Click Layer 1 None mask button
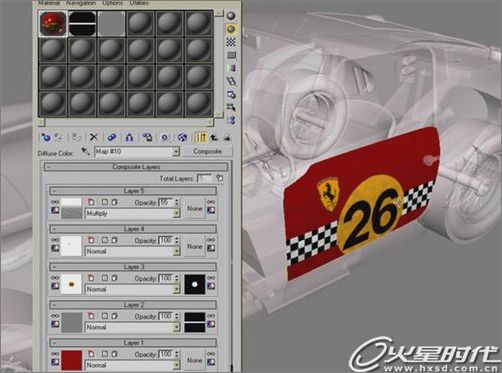 195,360
